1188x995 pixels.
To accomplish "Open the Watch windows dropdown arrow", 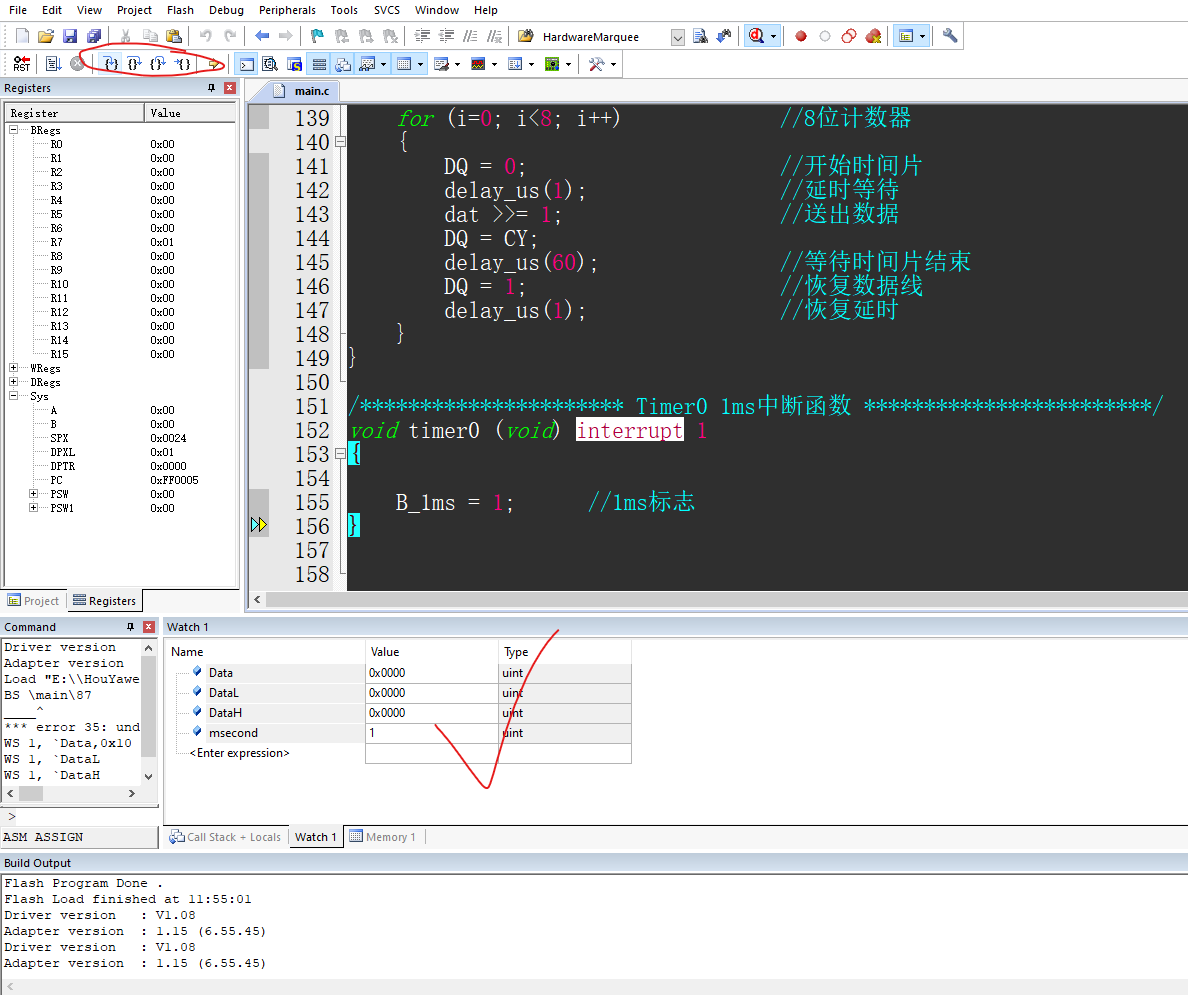I will (x=383, y=64).
